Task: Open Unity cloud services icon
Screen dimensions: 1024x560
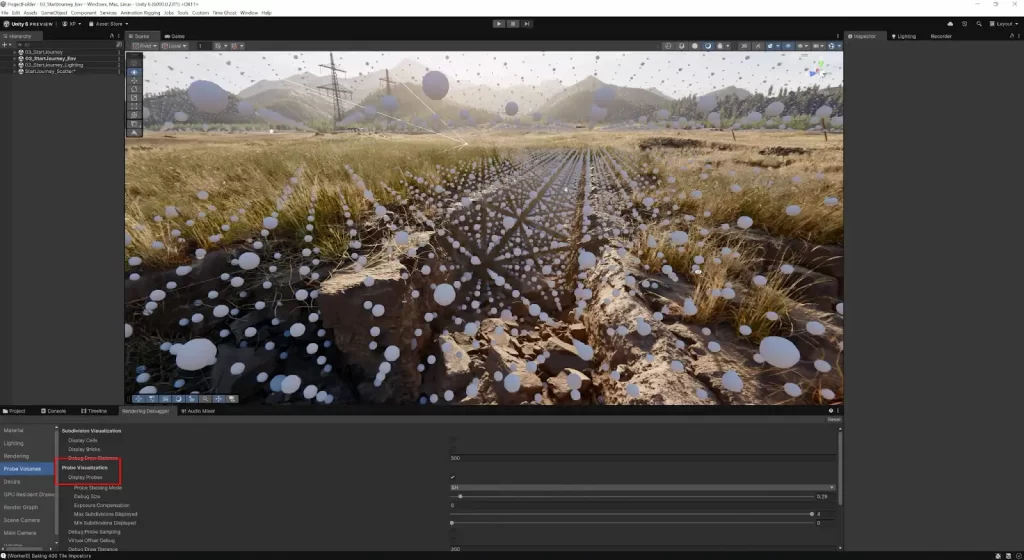Action: [x=949, y=23]
